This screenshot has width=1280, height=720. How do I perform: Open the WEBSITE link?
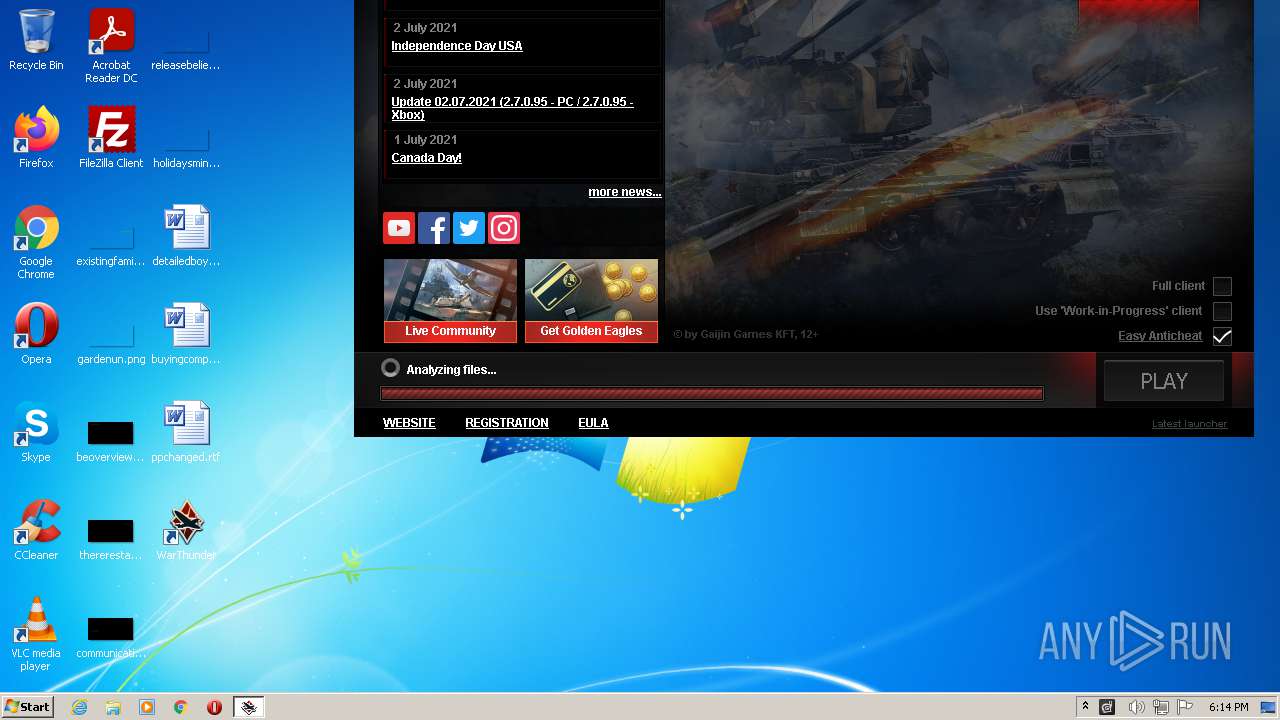pyautogui.click(x=409, y=423)
